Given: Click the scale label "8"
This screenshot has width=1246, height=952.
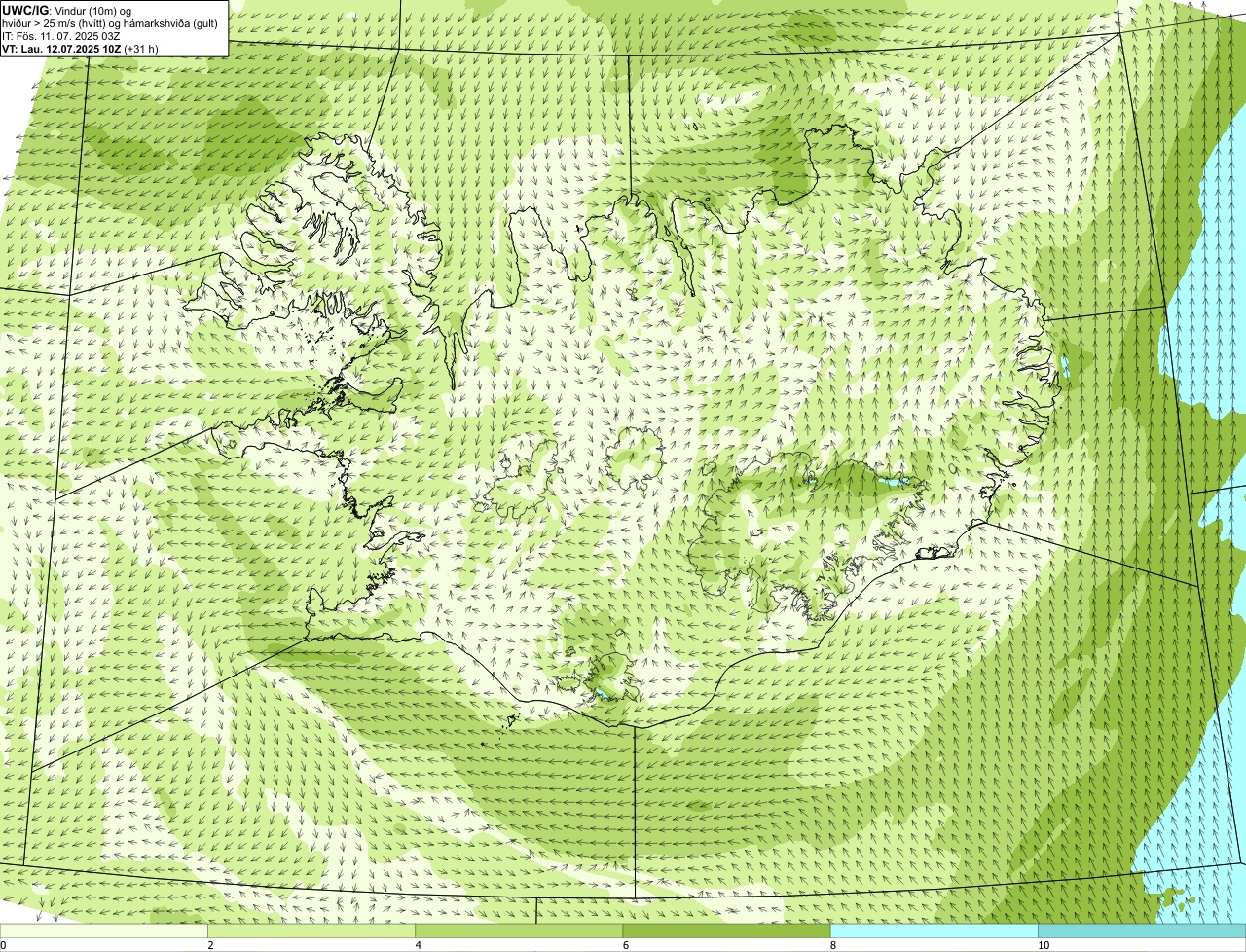Looking at the screenshot, I should pyautogui.click(x=832, y=945).
